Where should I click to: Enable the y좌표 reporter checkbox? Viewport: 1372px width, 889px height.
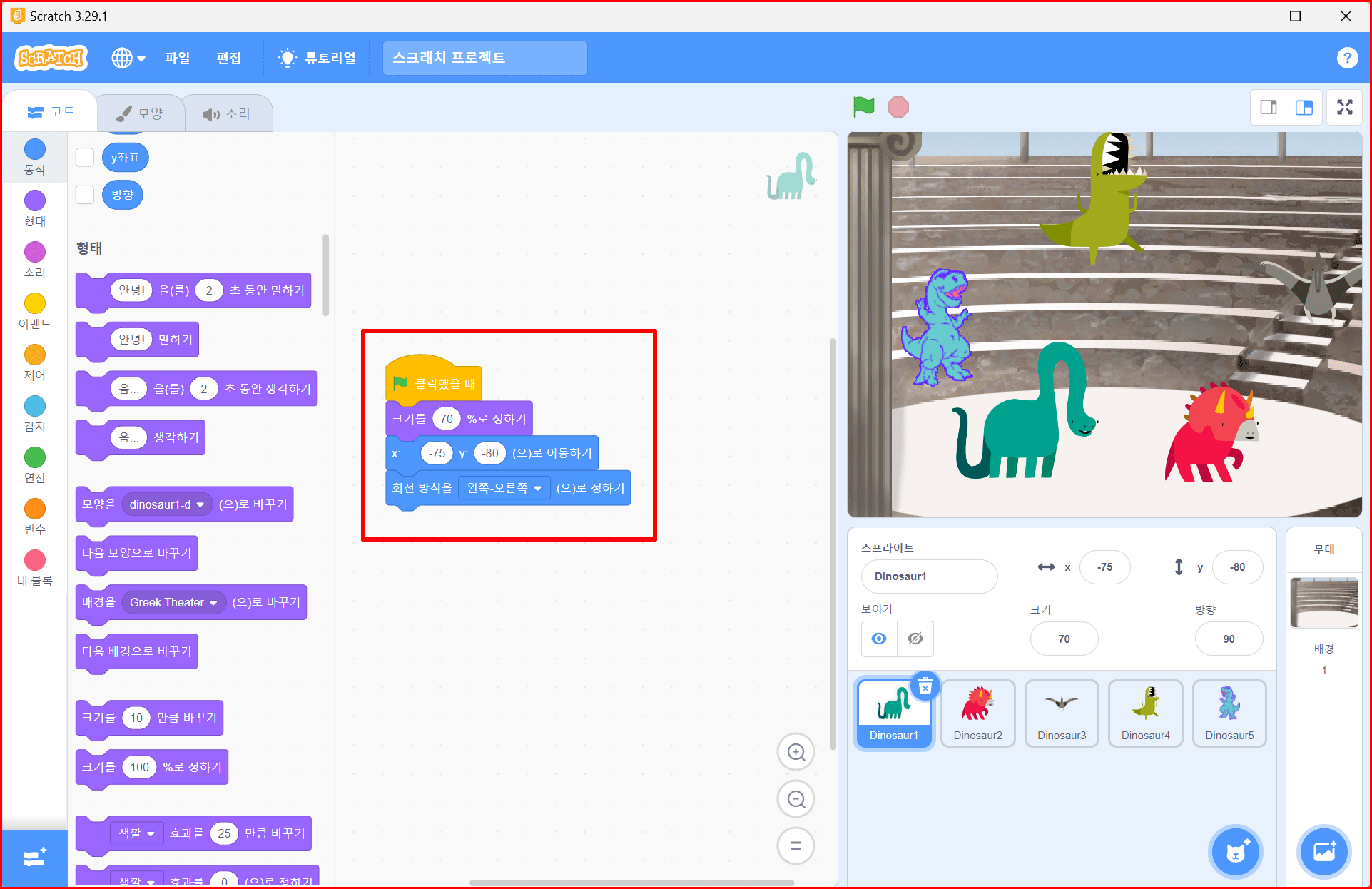click(85, 157)
